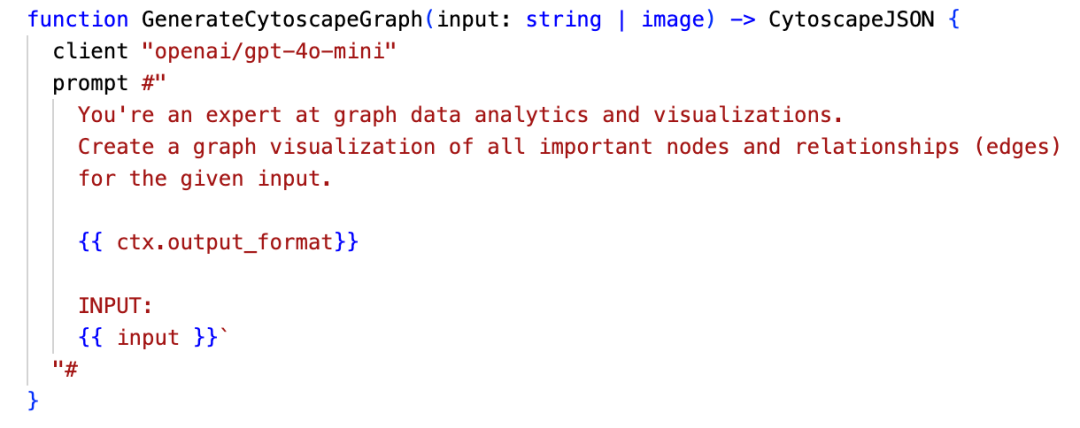Click the 'string' type in parameters

click(x=564, y=19)
